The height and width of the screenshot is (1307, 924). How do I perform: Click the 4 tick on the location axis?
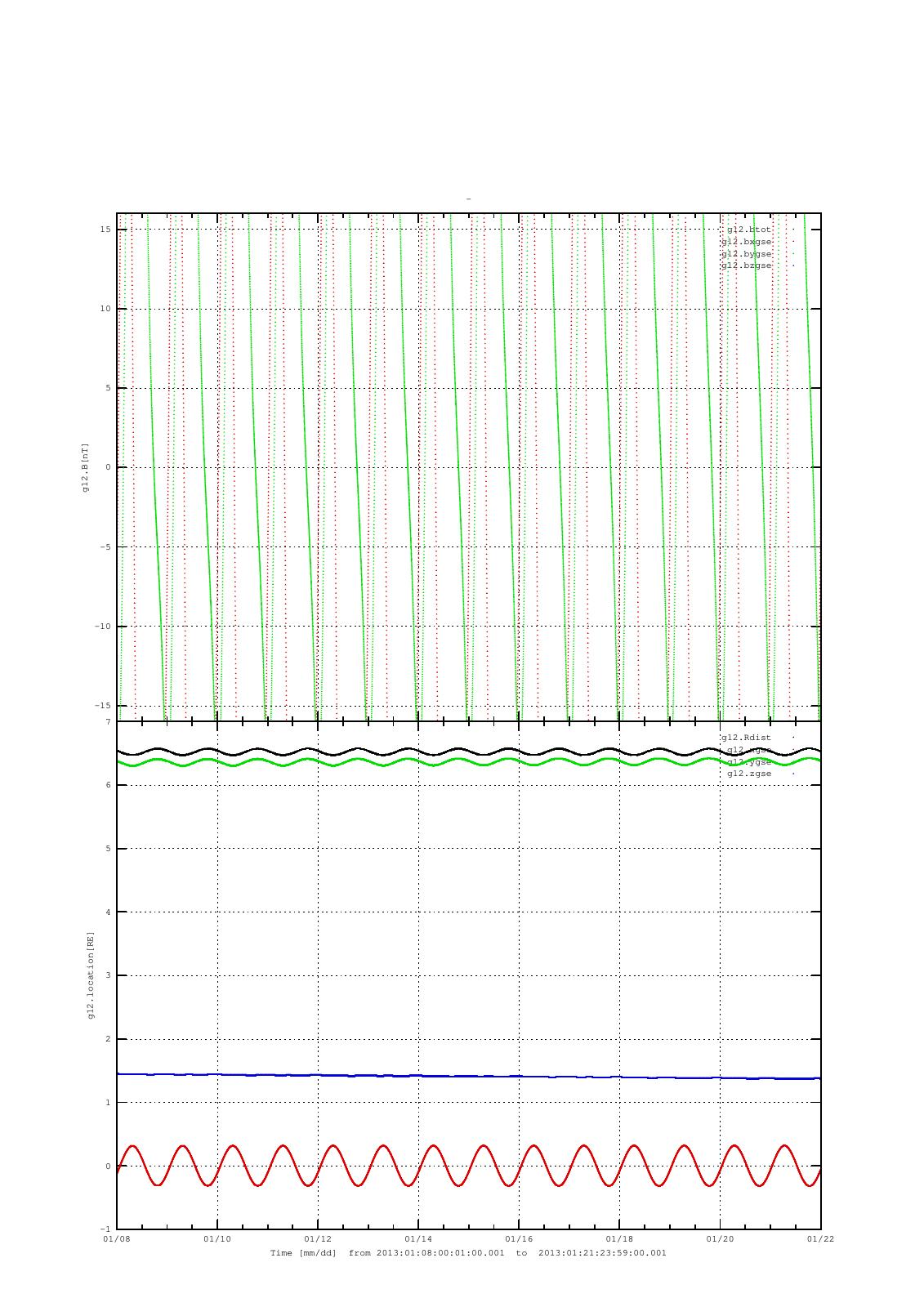(x=108, y=912)
